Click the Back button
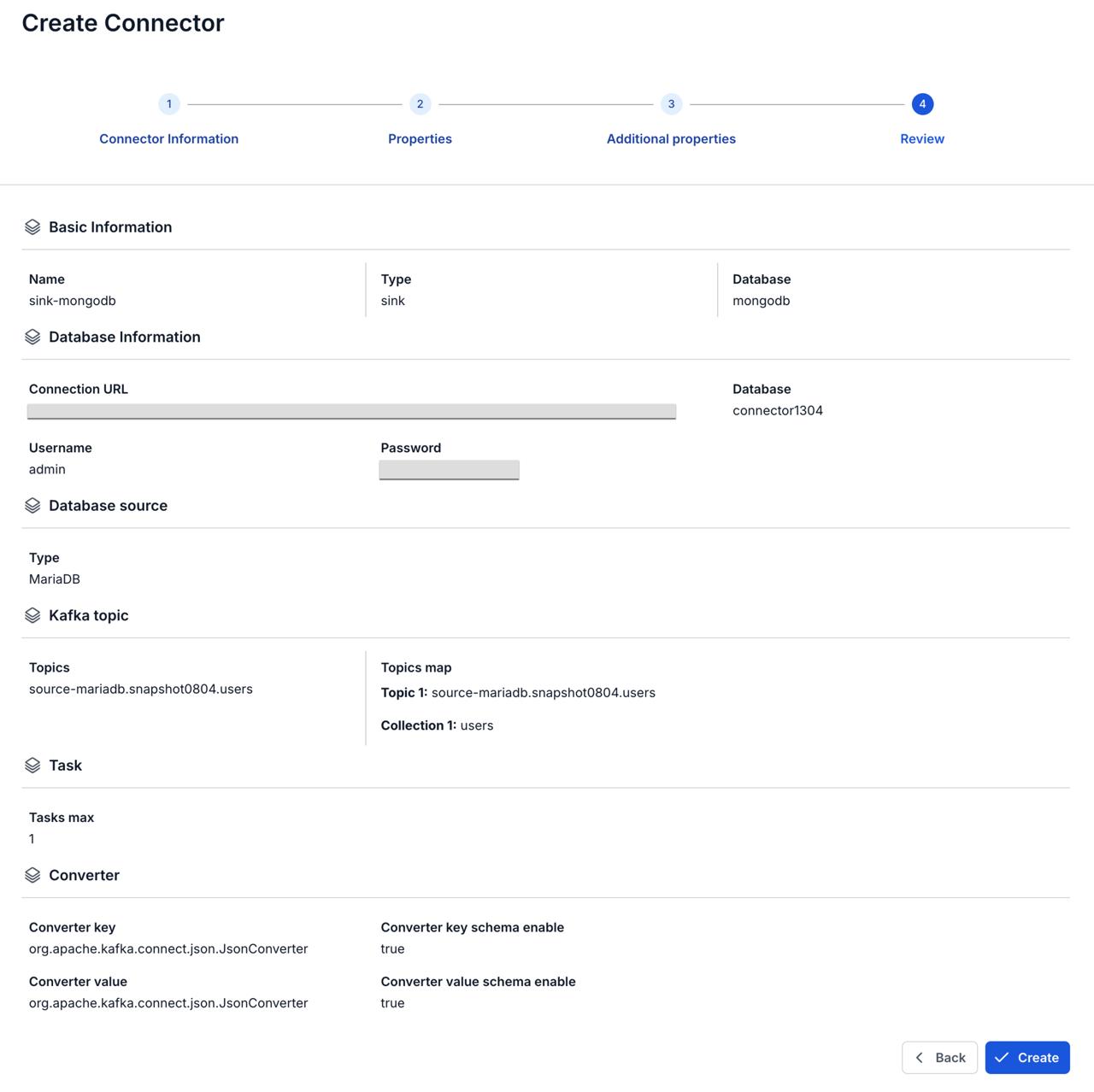The height and width of the screenshot is (1092, 1094). [939, 1058]
